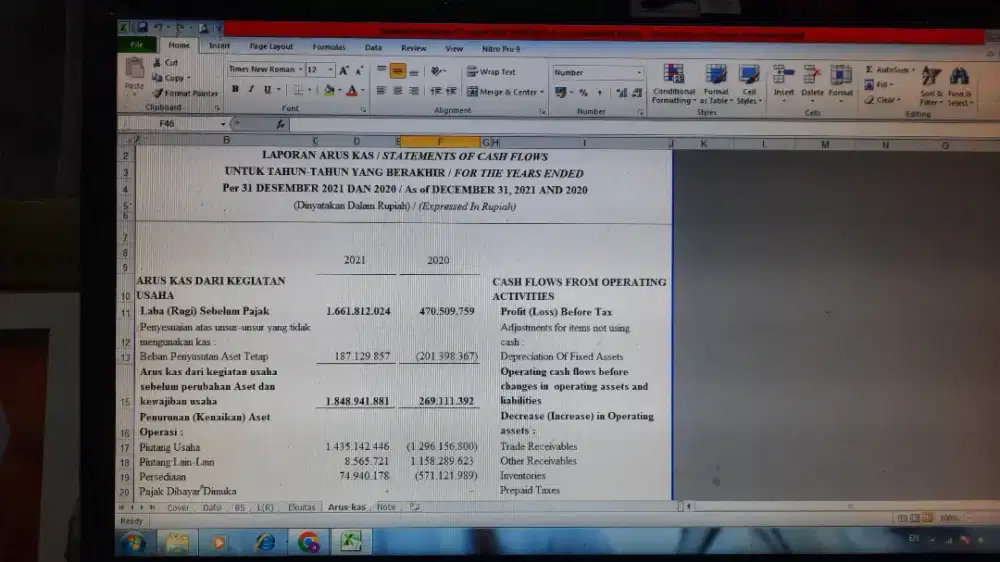Open File Explorer from the taskbar

(x=177, y=542)
